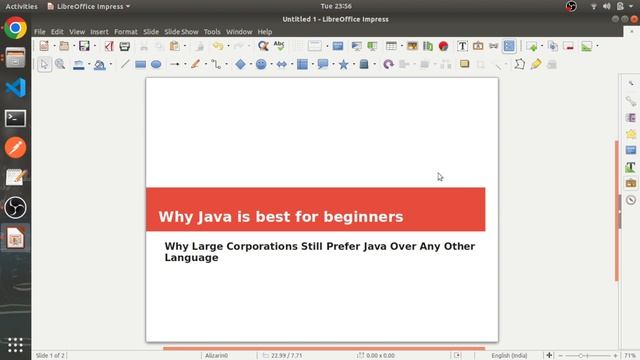The image size is (640, 360).
Task: Click the 71% zoom level
Action: 630,356
